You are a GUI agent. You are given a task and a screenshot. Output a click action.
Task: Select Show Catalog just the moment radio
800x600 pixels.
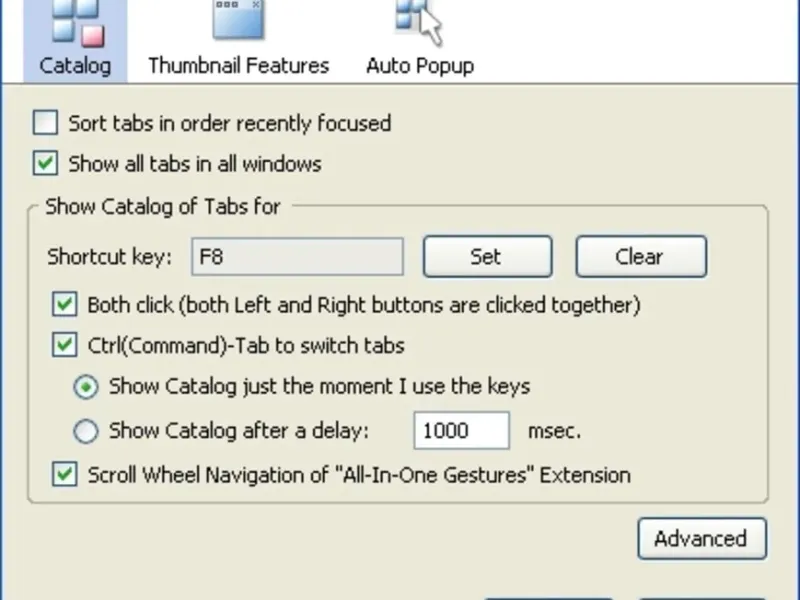coord(87,387)
